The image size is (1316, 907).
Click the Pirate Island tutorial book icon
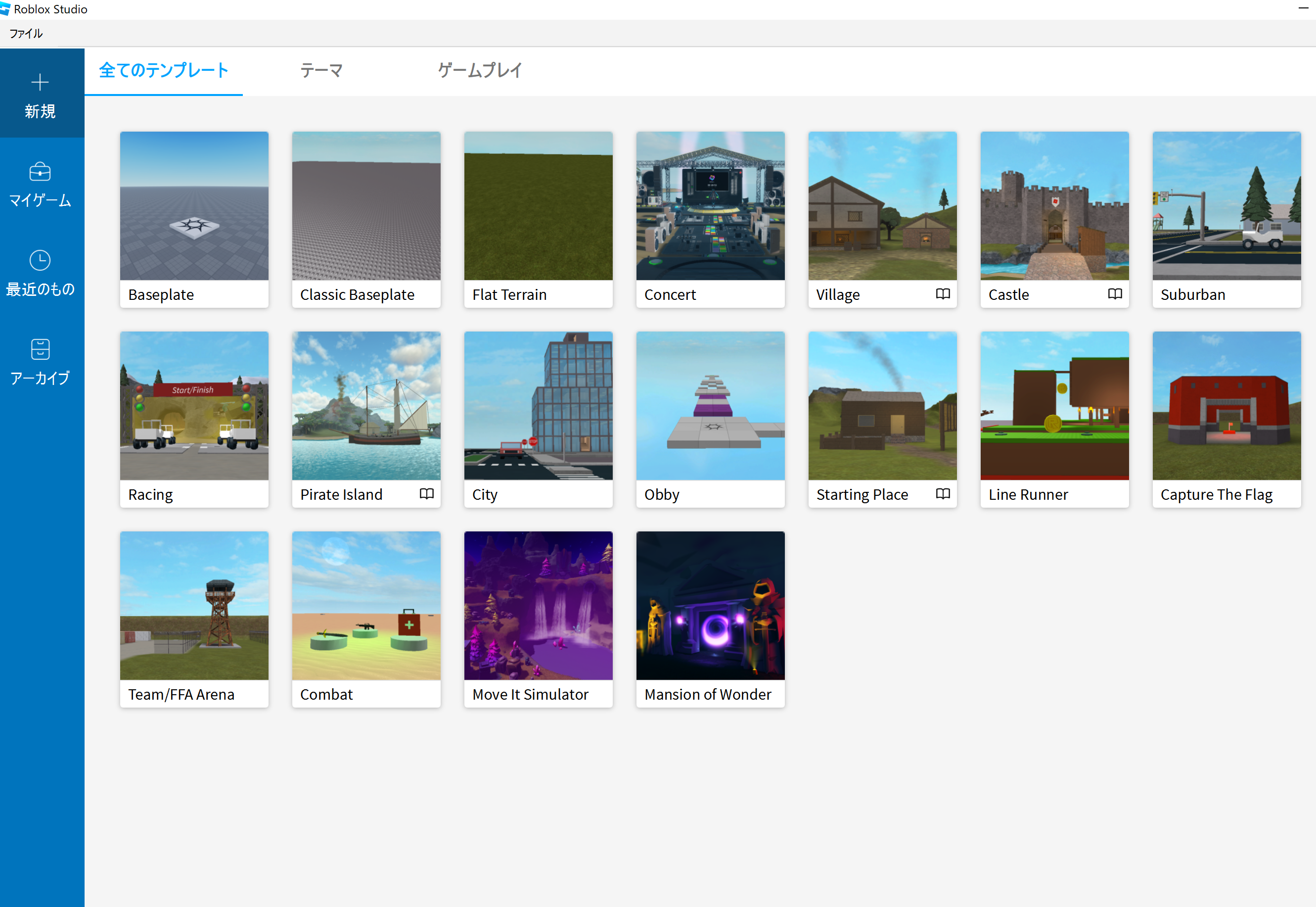(x=426, y=494)
